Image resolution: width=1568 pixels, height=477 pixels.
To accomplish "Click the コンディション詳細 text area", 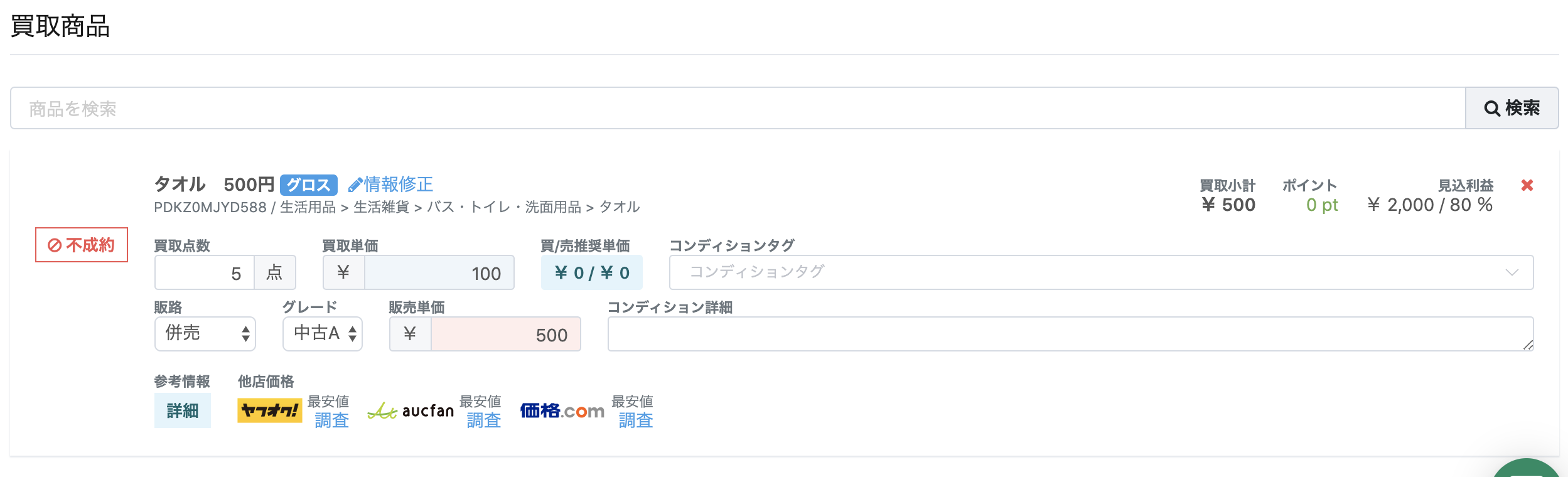I will click(x=1070, y=334).
